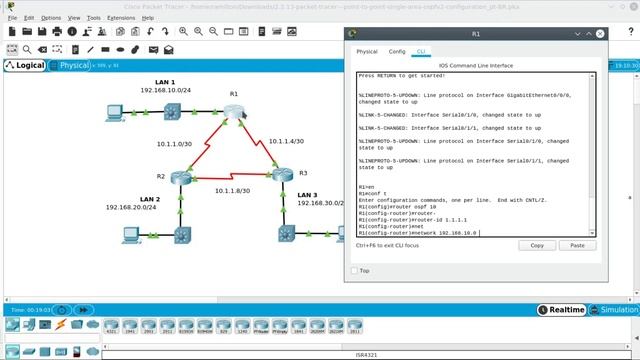The width and height of the screenshot is (640, 360).
Task: Enable the Top checkbox in R1 window
Action: click(x=354, y=271)
